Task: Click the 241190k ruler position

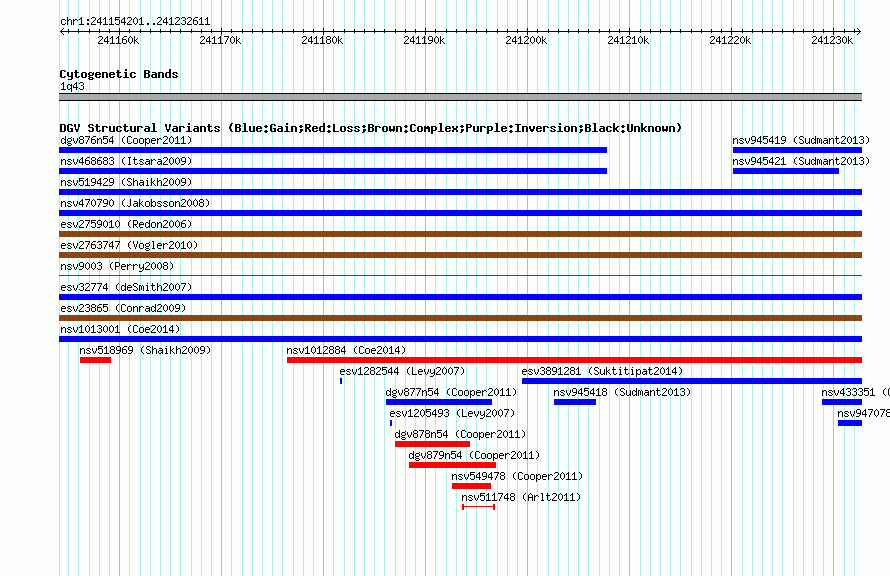Action: coord(424,40)
